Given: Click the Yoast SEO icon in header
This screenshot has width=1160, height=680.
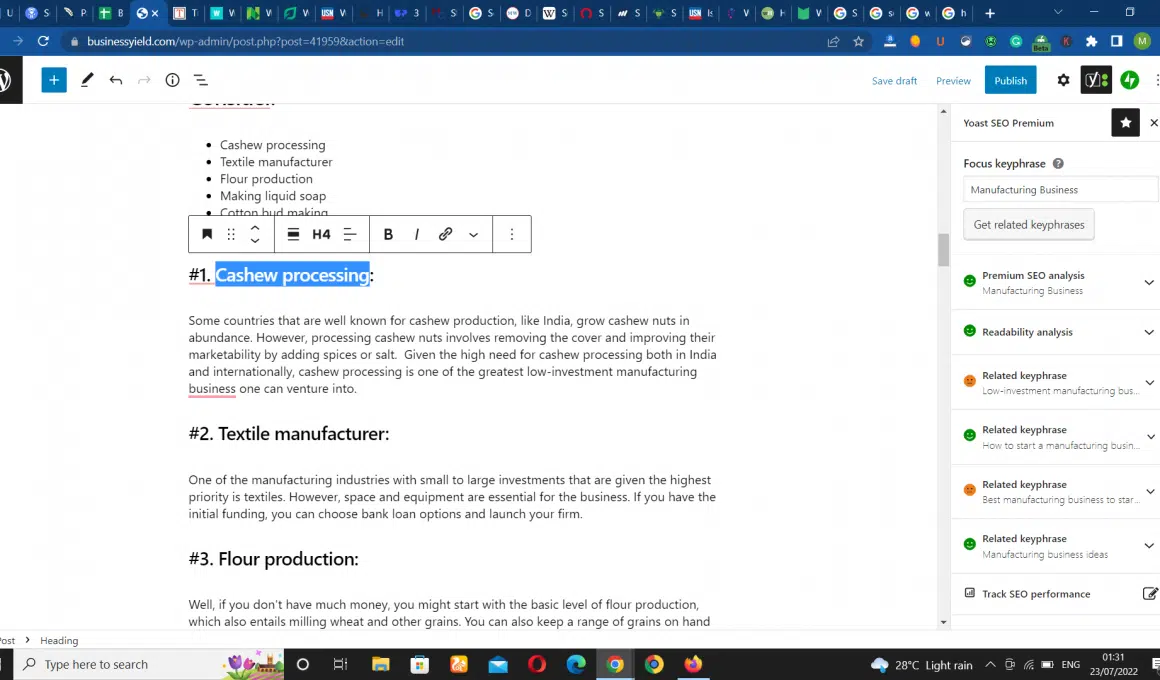Looking at the screenshot, I should click(x=1095, y=80).
